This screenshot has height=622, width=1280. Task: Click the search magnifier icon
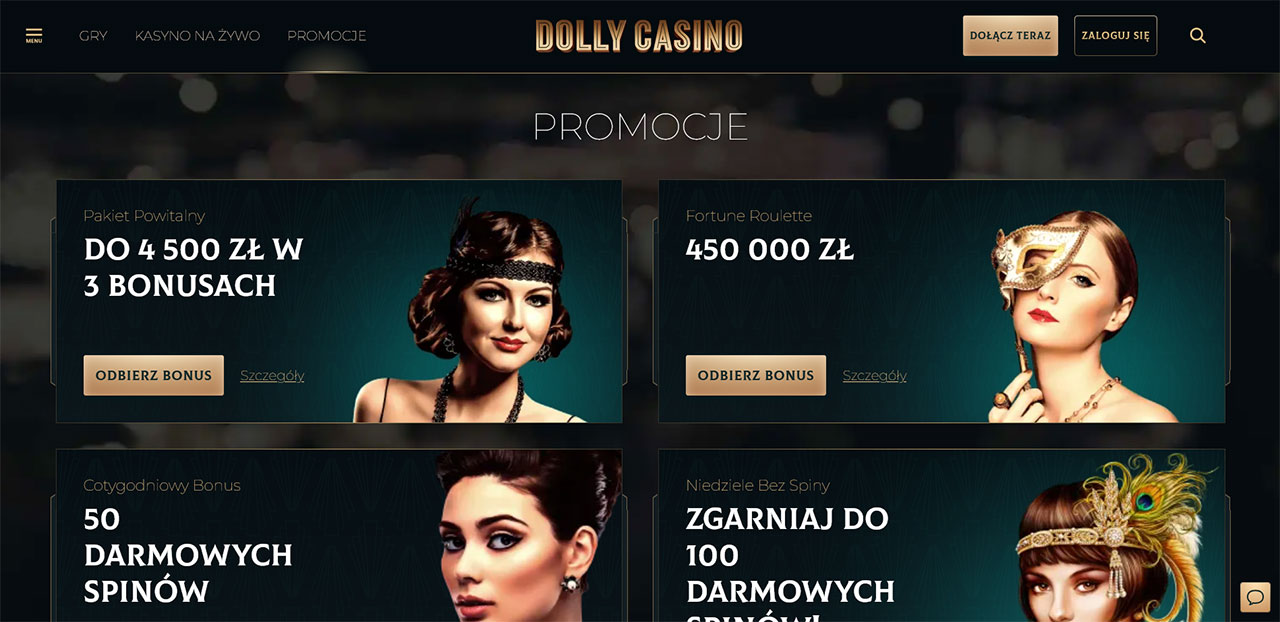pyautogui.click(x=1198, y=36)
